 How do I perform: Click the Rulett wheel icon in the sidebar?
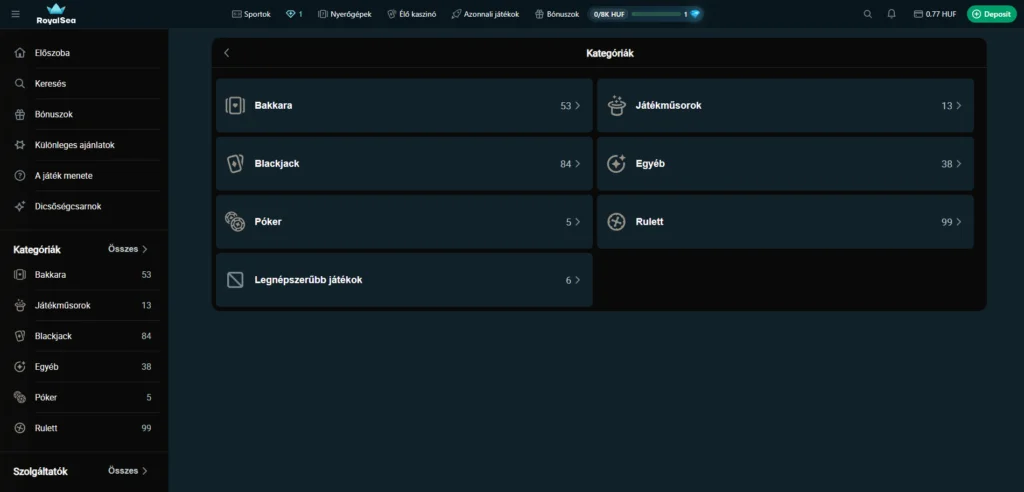tap(20, 428)
